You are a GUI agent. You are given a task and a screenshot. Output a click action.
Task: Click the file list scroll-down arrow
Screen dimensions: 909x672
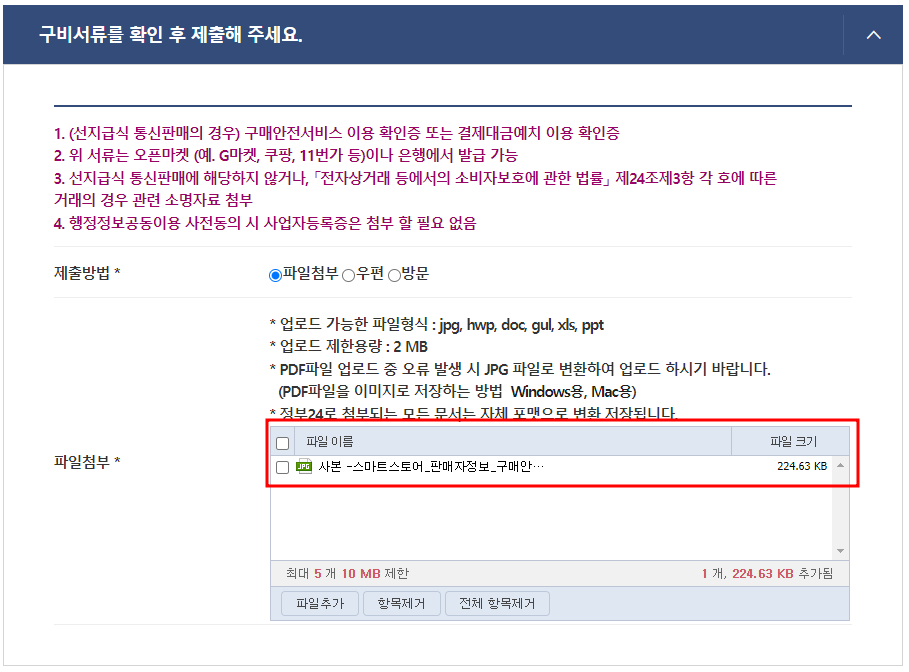[x=840, y=551]
